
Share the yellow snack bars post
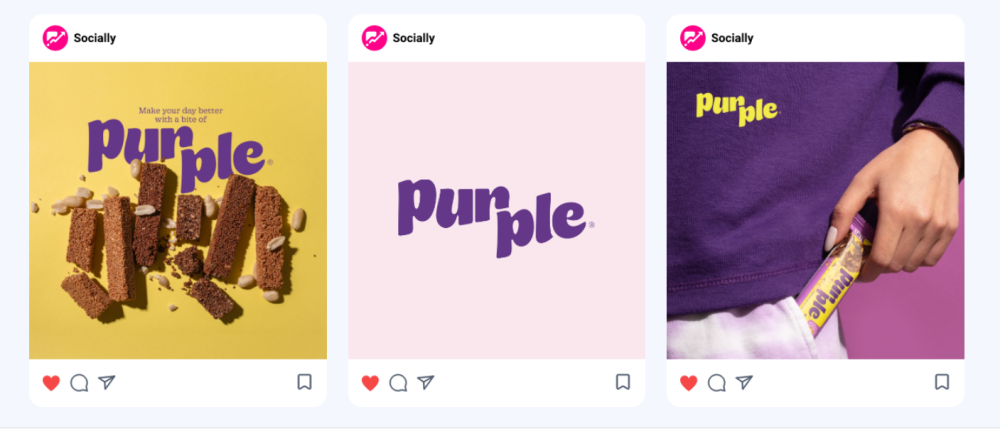coord(107,382)
